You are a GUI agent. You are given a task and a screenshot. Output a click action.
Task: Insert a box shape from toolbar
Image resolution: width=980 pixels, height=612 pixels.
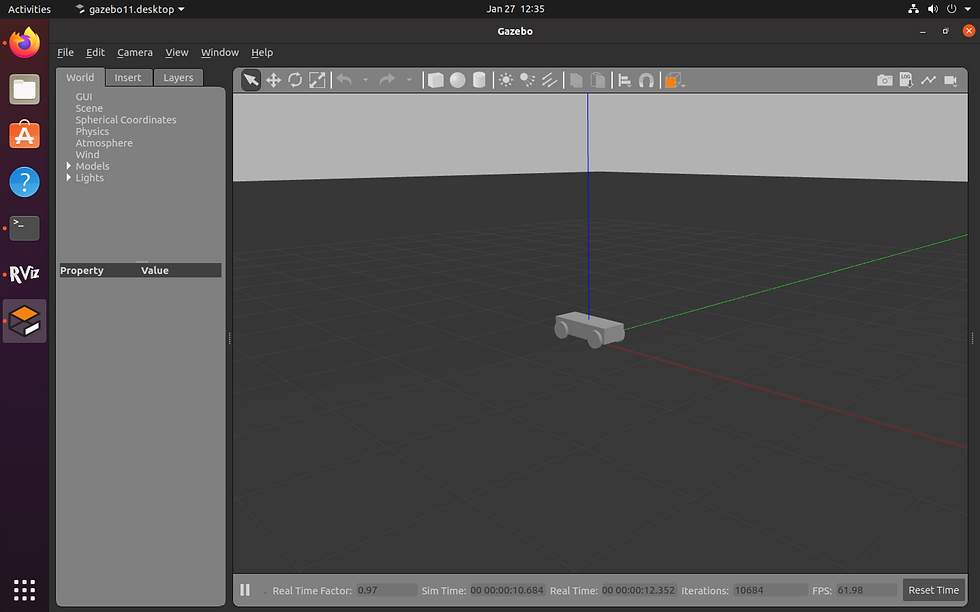436,80
